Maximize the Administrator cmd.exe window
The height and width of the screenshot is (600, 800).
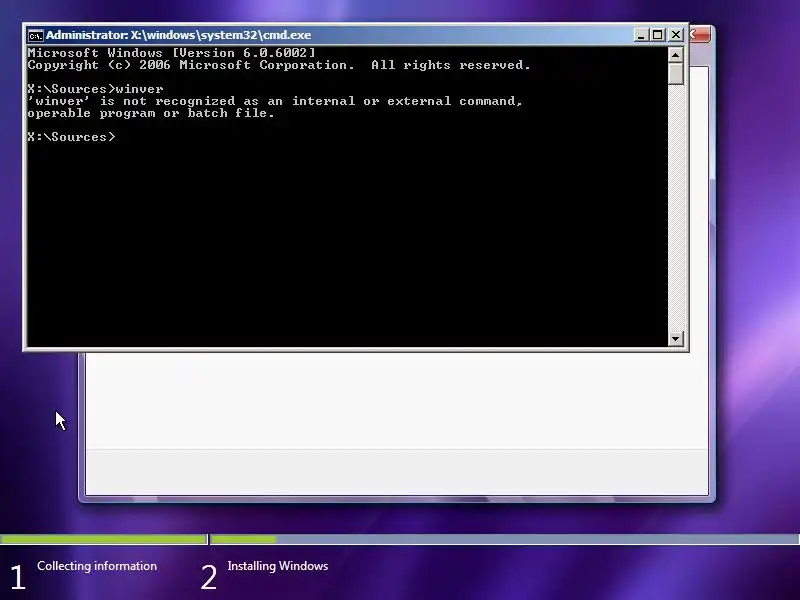click(x=658, y=35)
